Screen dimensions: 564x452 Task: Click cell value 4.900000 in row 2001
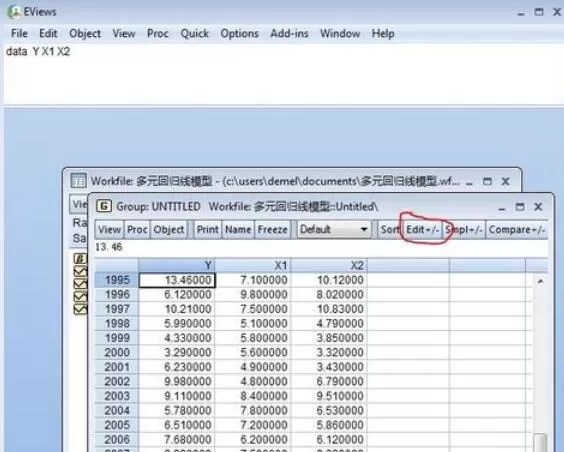(253, 367)
